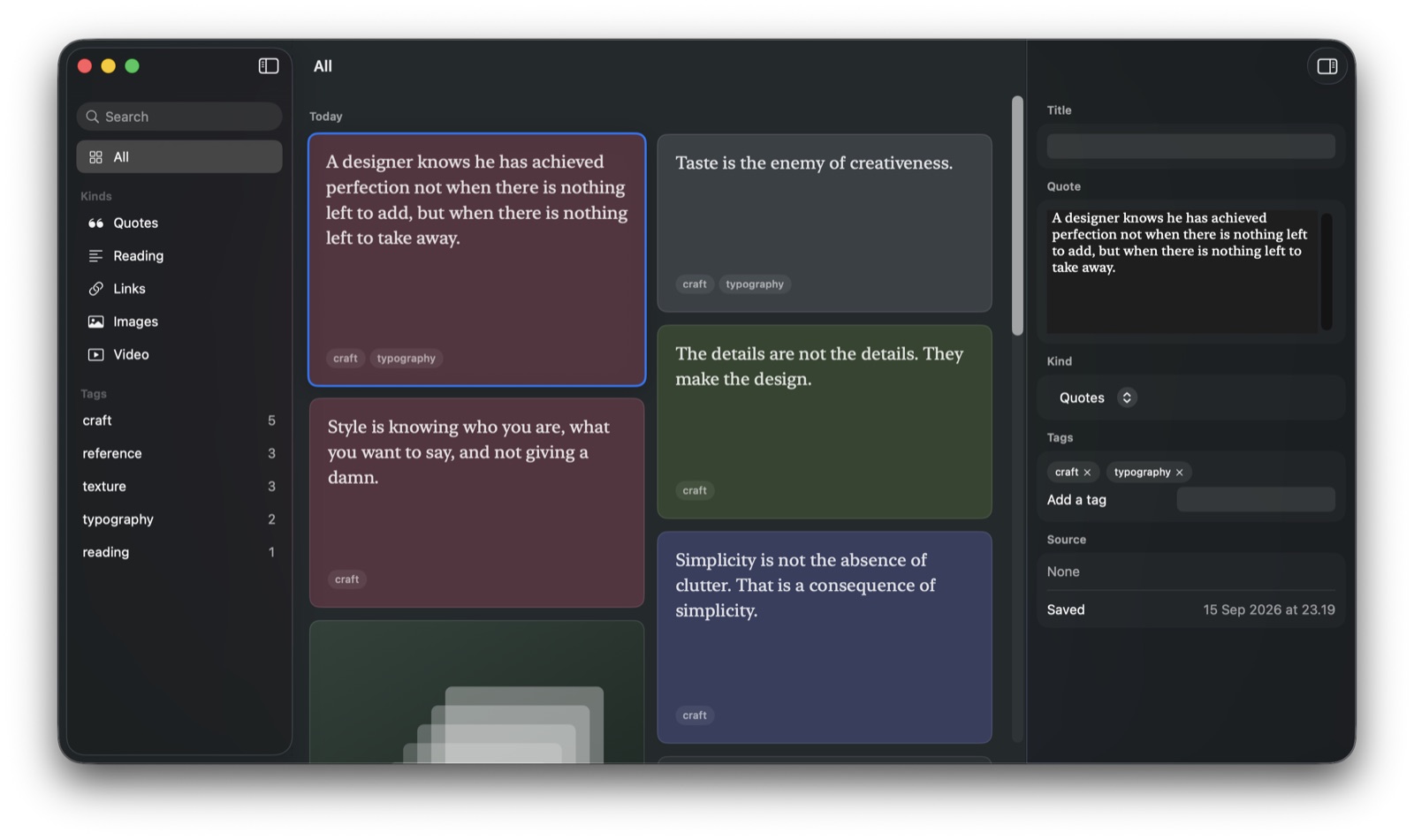1414x840 pixels.
Task: Click the card list vertical scrollbar
Action: pyautogui.click(x=1017, y=216)
